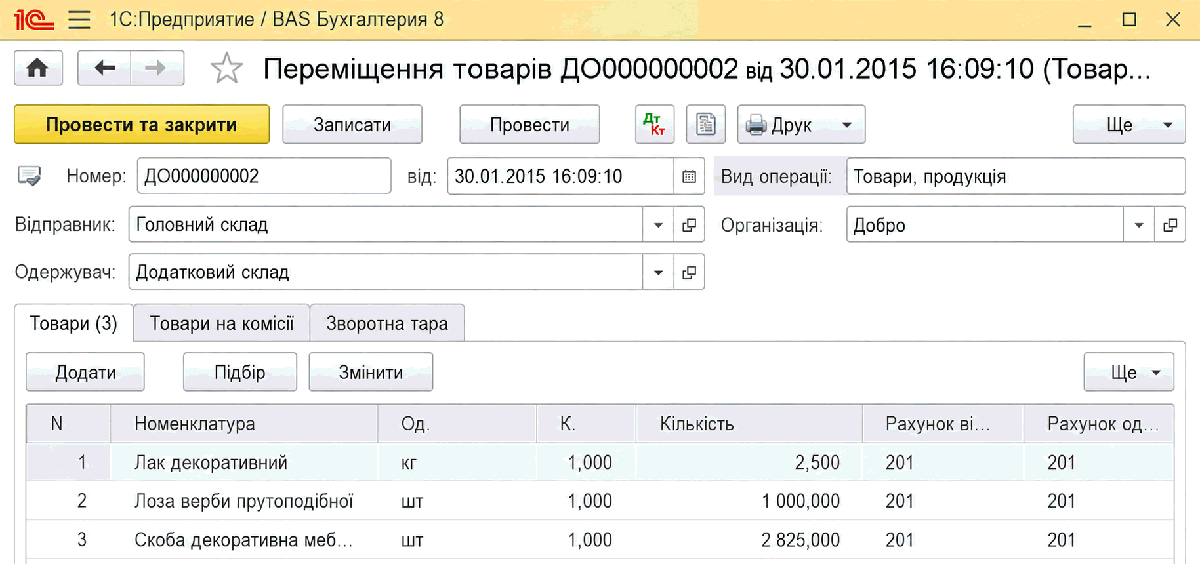Expand the Відправник dropdown list
This screenshot has height=564, width=1200.
[658, 225]
